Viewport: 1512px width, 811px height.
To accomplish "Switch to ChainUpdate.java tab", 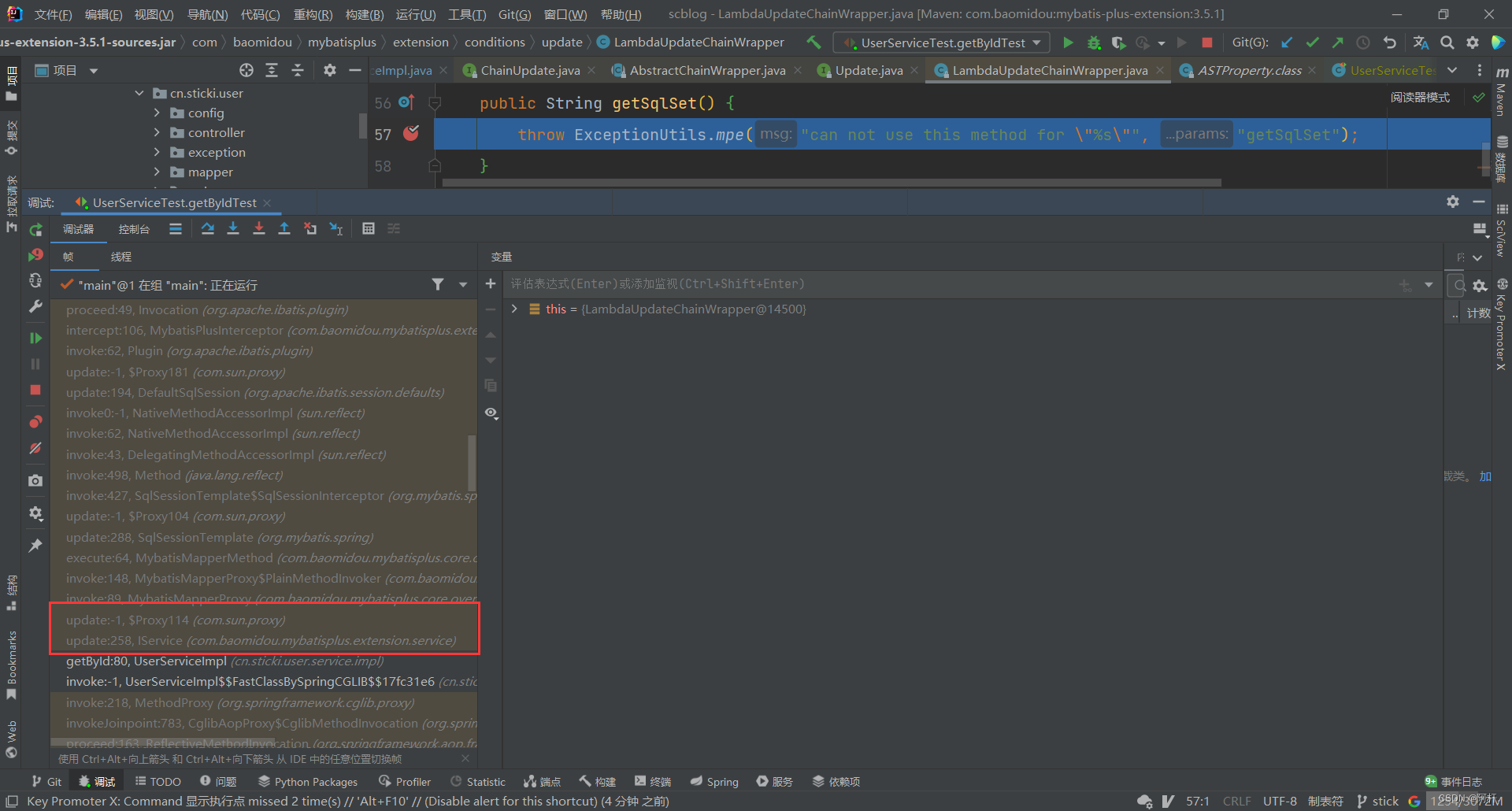I will pos(530,70).
